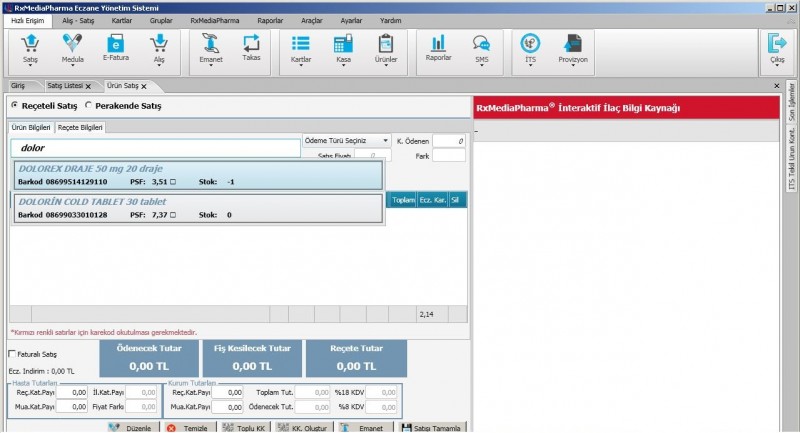Click the Raporlar chart icon
The image size is (800, 433).
(x=438, y=45)
